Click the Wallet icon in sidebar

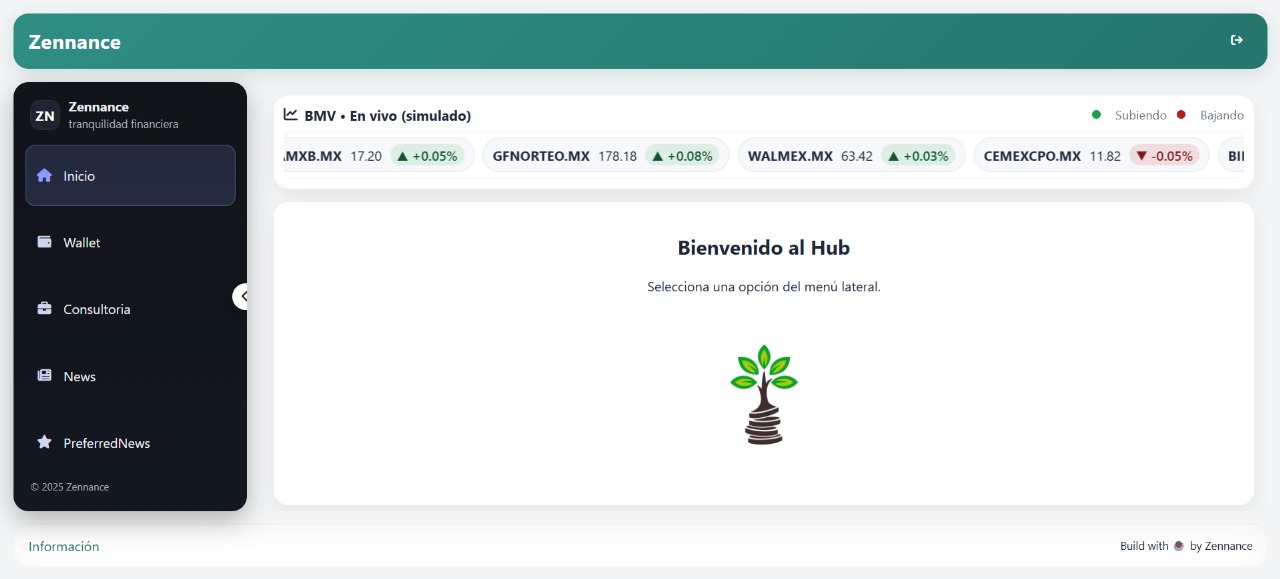coord(44,242)
